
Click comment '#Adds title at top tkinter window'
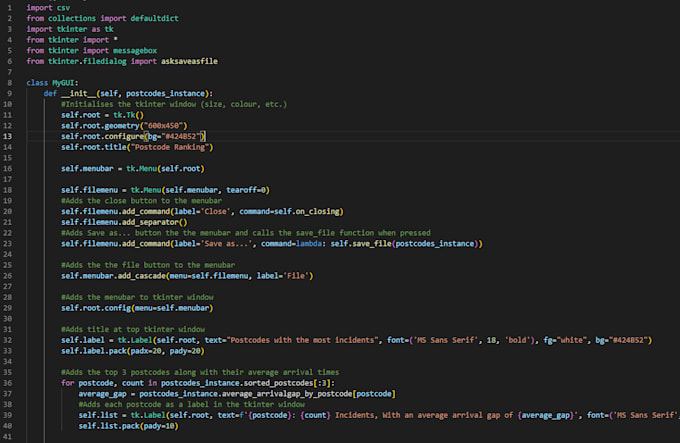tap(133, 329)
